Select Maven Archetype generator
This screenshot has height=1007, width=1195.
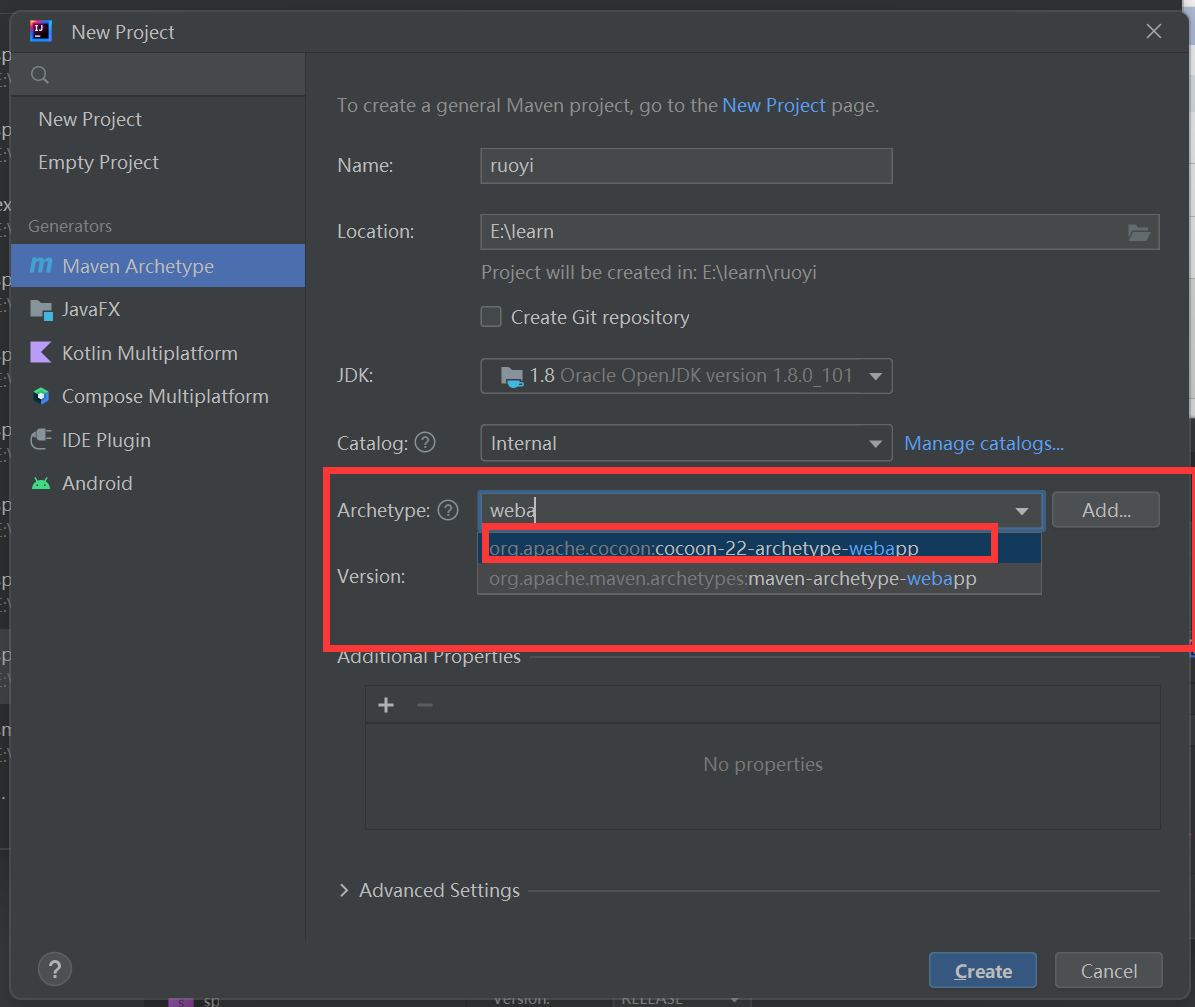pos(158,266)
